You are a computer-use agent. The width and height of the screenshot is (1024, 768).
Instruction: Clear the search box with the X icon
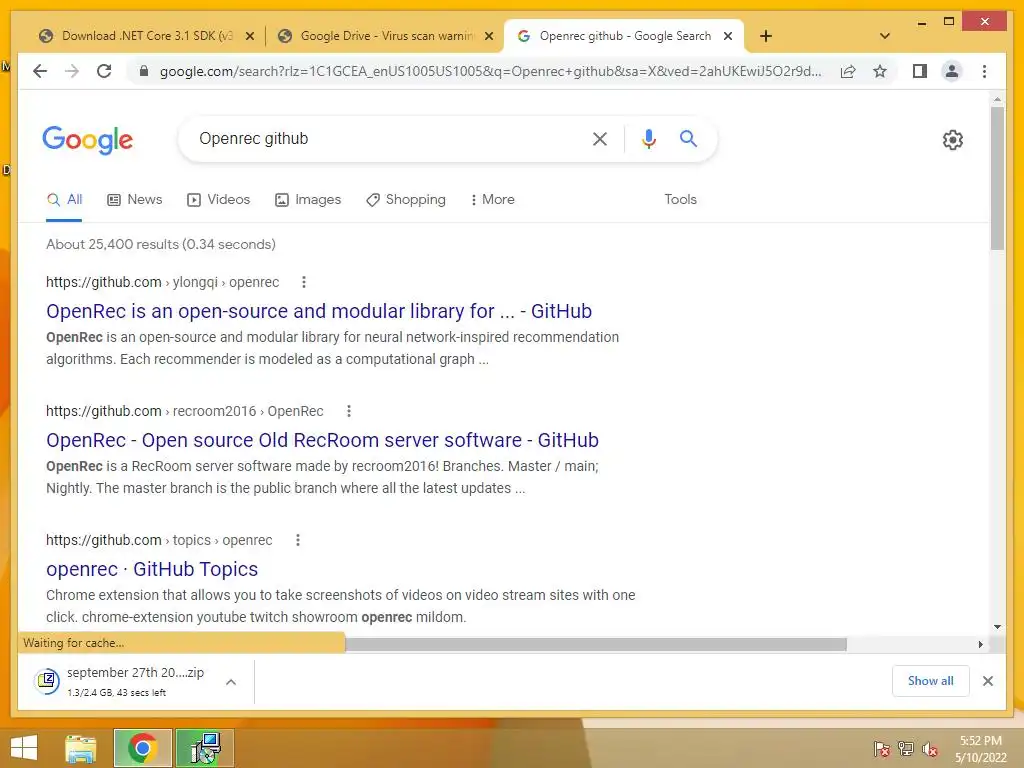coord(600,139)
